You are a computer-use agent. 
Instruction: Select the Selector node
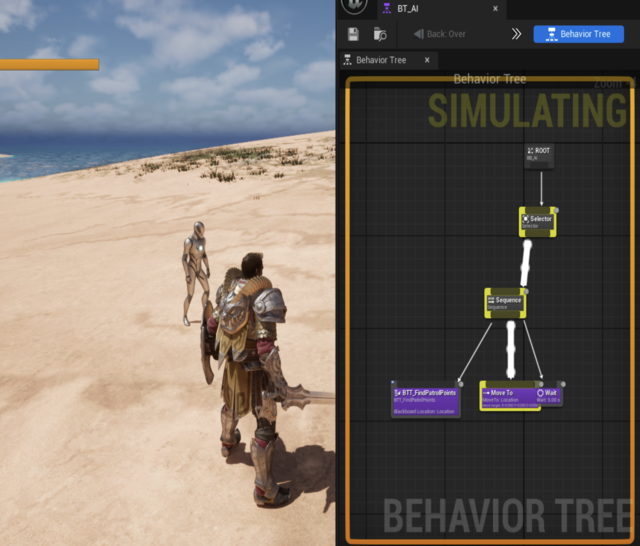click(x=538, y=222)
